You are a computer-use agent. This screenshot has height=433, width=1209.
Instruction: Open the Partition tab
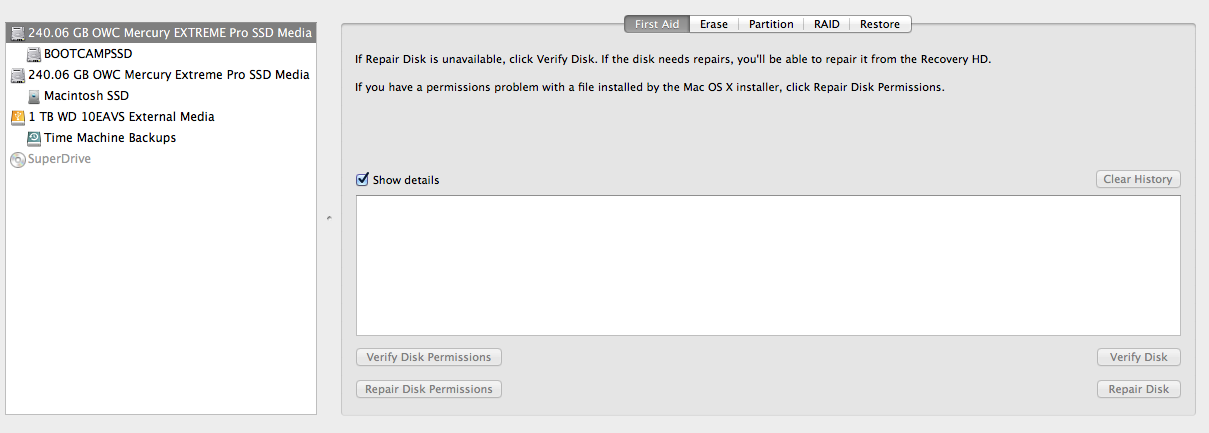[x=771, y=24]
